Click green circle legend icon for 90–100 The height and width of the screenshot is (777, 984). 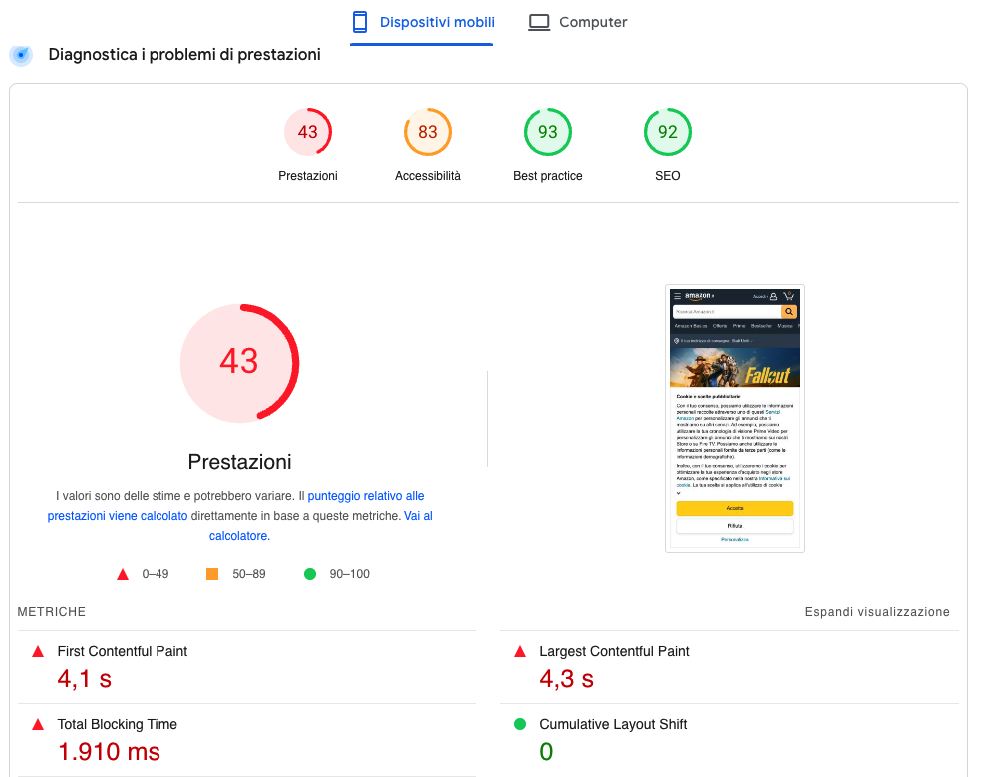(310, 574)
